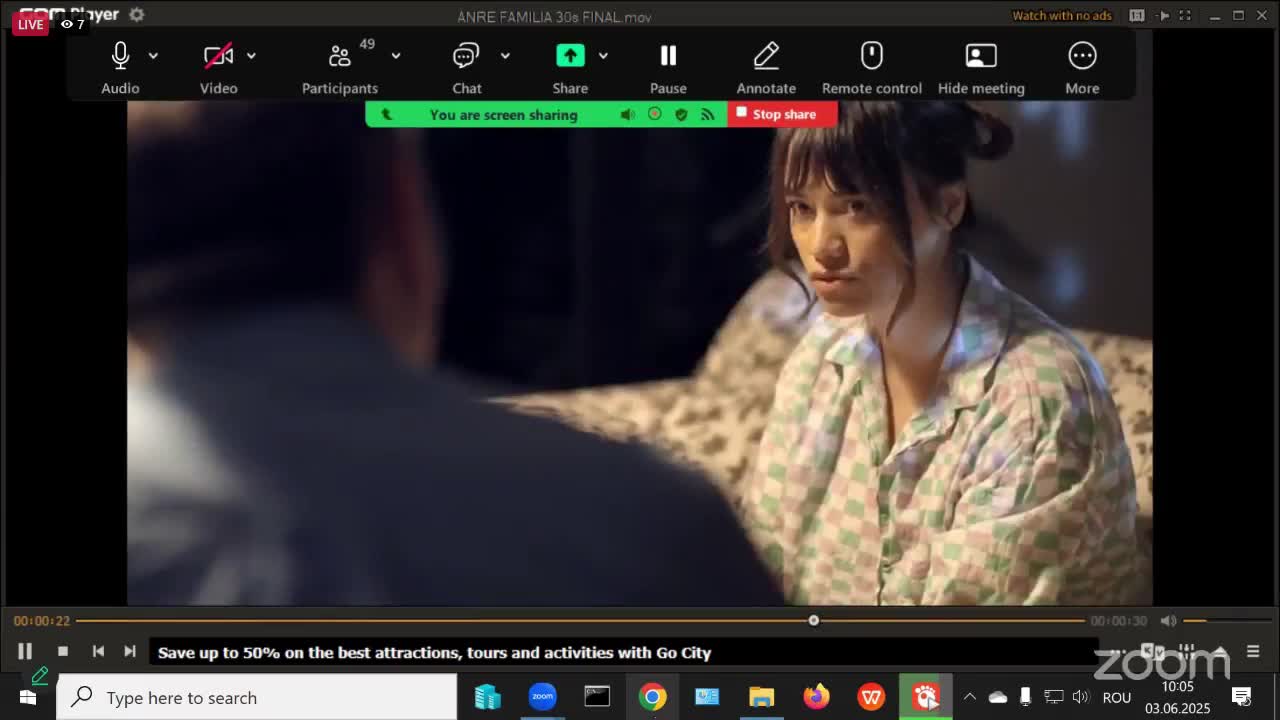Open the GOM Player equalizer control panel
Screen dimensions: 1280x720
tap(1187, 652)
